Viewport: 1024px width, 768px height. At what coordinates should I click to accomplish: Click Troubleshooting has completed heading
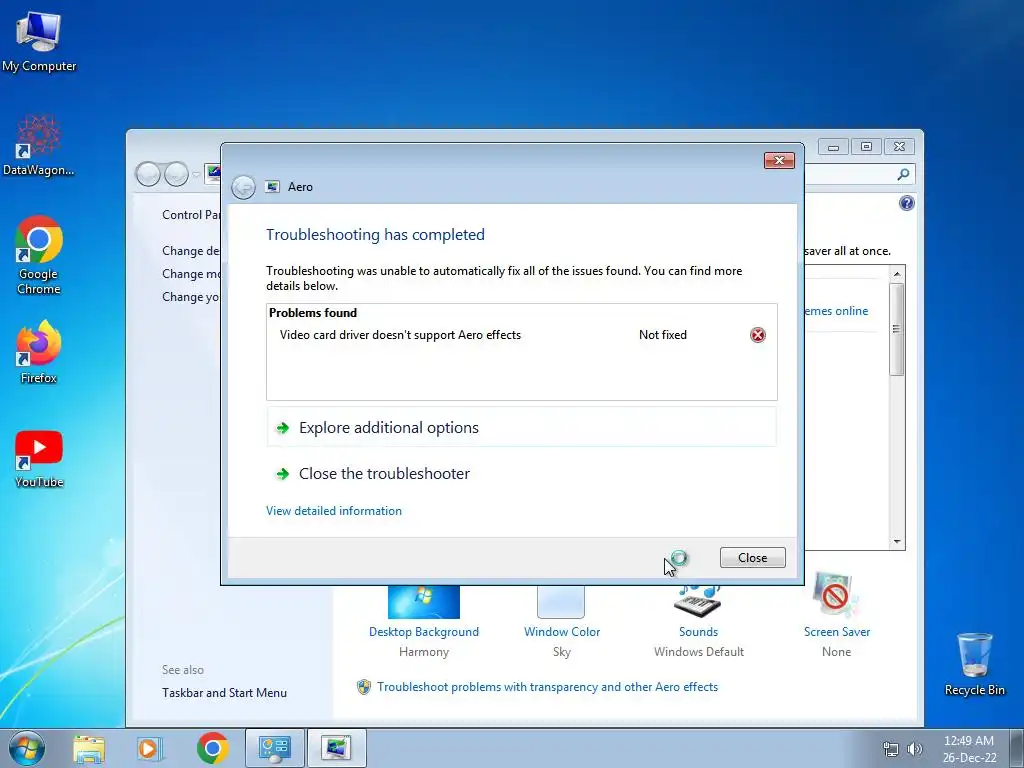coord(376,234)
